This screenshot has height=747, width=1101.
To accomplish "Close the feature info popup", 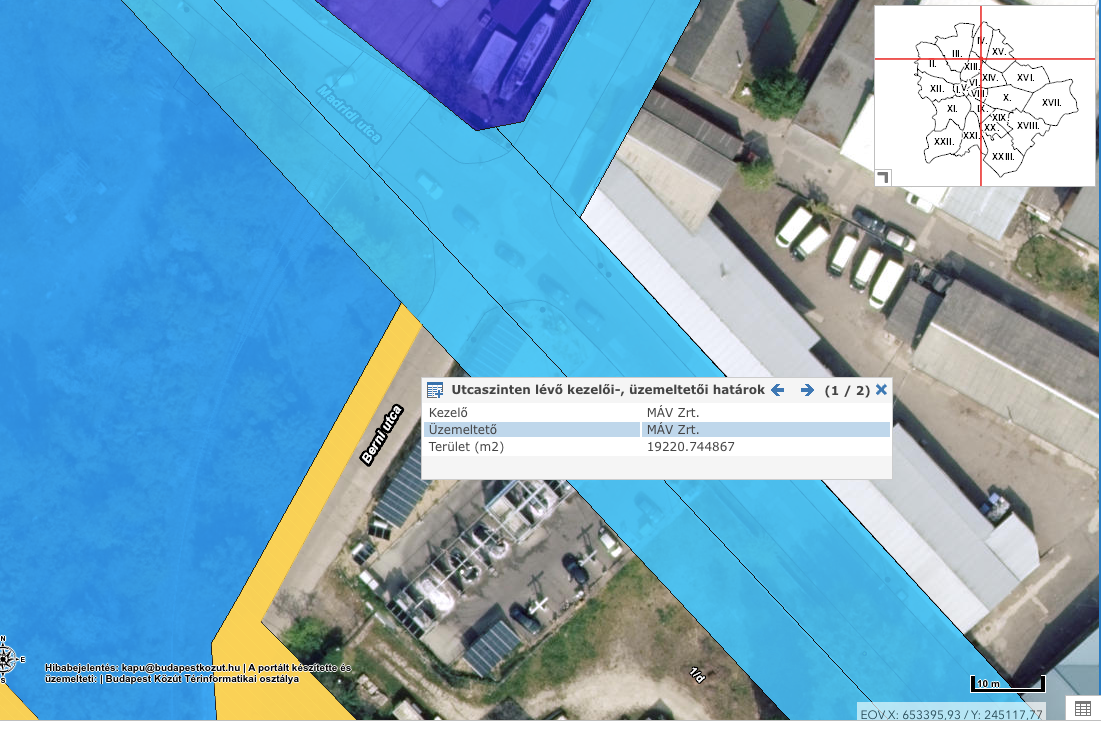I will (x=881, y=390).
